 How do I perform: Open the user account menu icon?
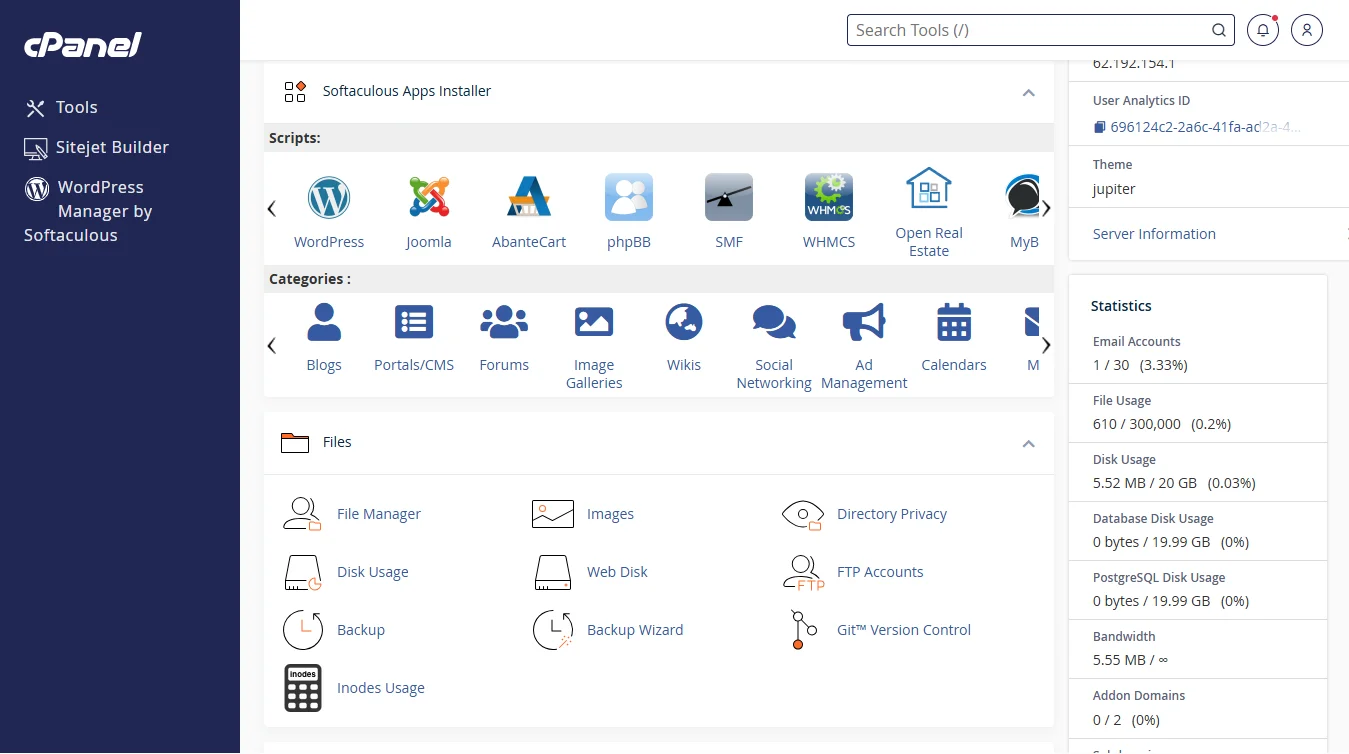(1307, 30)
